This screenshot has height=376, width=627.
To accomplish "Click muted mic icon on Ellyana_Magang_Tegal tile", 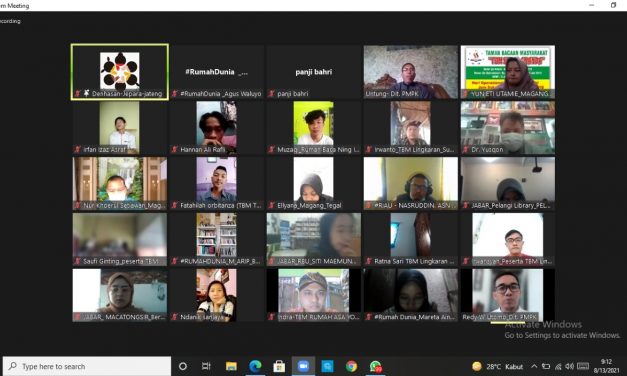I will click(272, 205).
